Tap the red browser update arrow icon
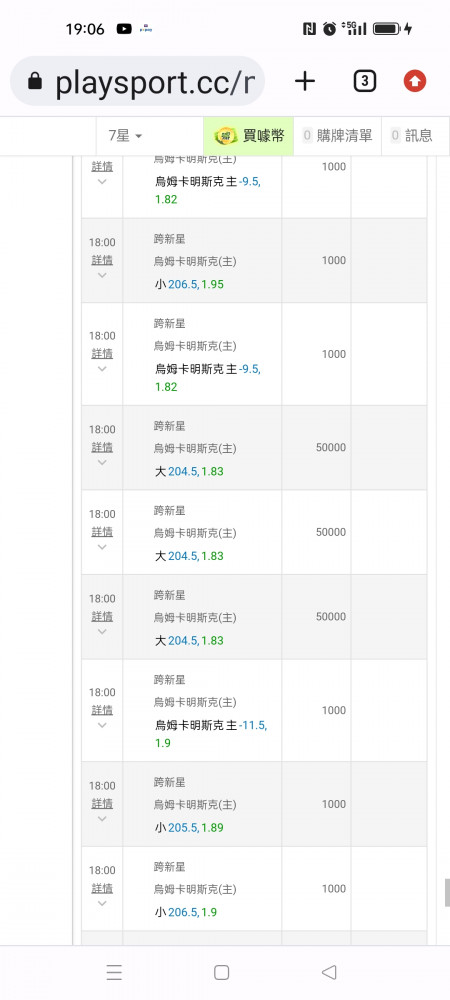The width and height of the screenshot is (450, 1000). (x=415, y=81)
